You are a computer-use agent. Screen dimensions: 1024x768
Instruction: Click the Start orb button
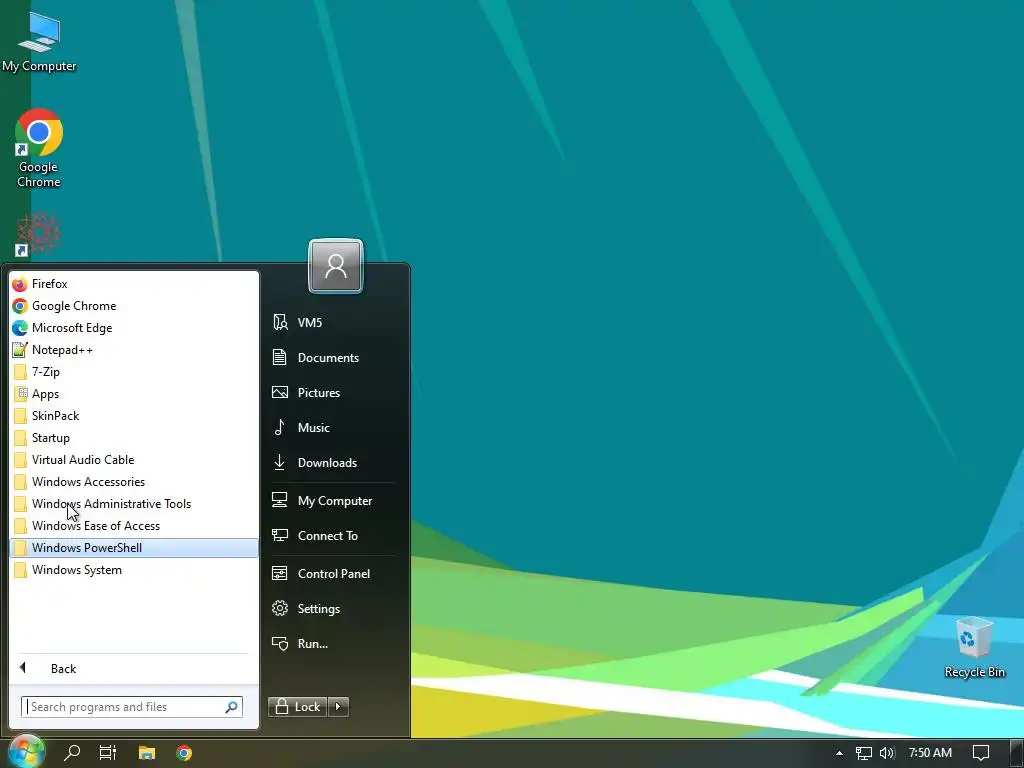26,752
